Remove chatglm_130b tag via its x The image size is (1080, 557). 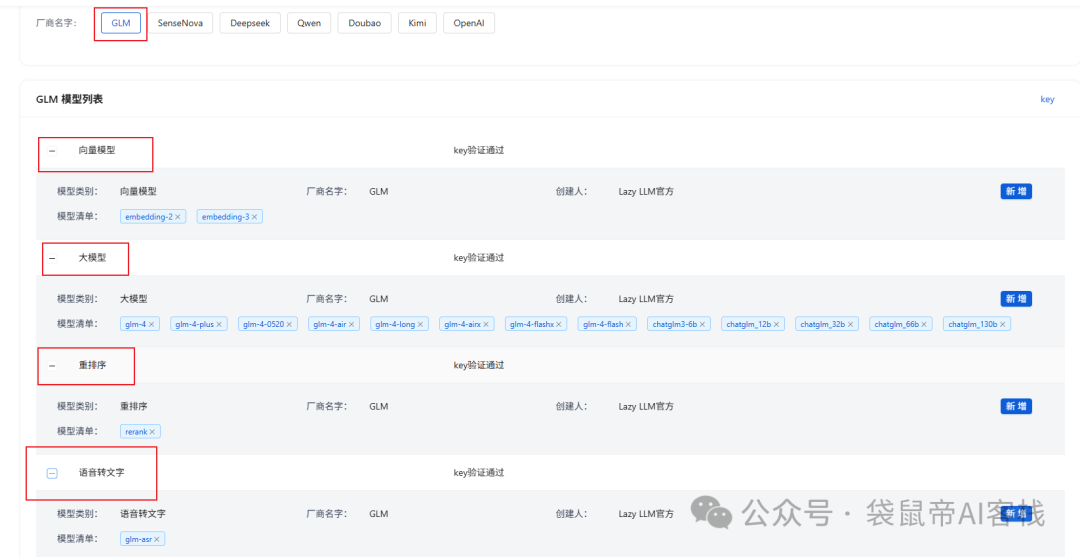click(x=1003, y=324)
